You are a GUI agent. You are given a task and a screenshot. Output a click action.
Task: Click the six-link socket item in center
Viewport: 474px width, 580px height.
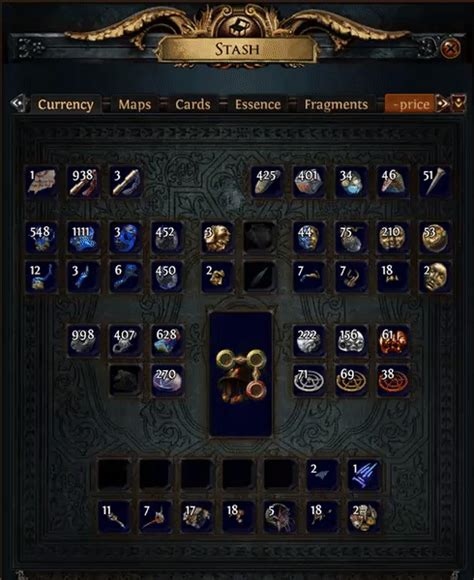(x=241, y=374)
